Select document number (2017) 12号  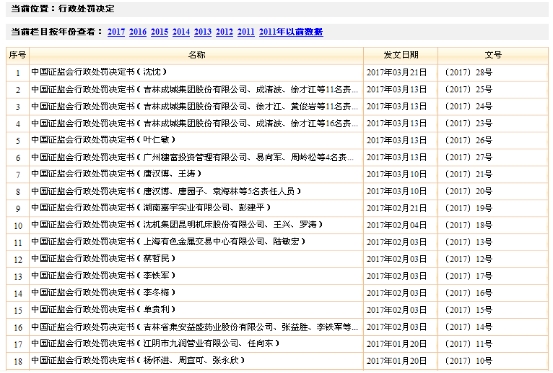468,259
